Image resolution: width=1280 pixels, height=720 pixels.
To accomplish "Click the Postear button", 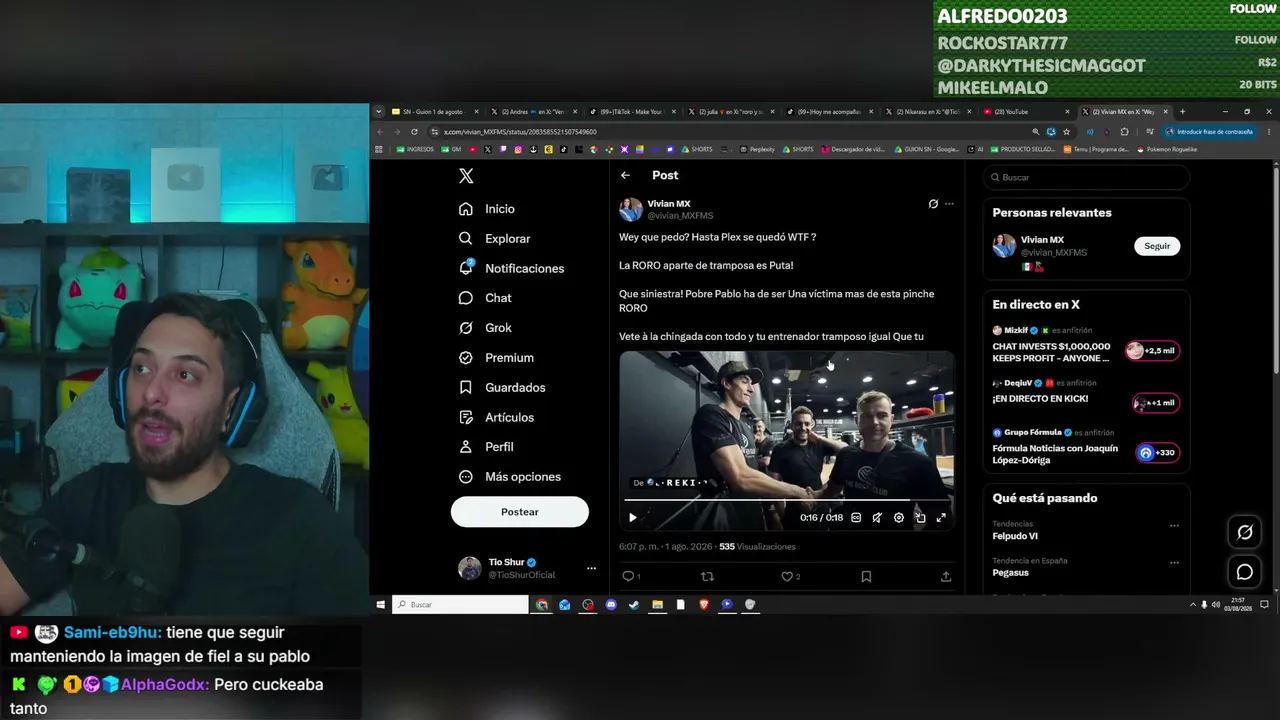I will point(520,512).
